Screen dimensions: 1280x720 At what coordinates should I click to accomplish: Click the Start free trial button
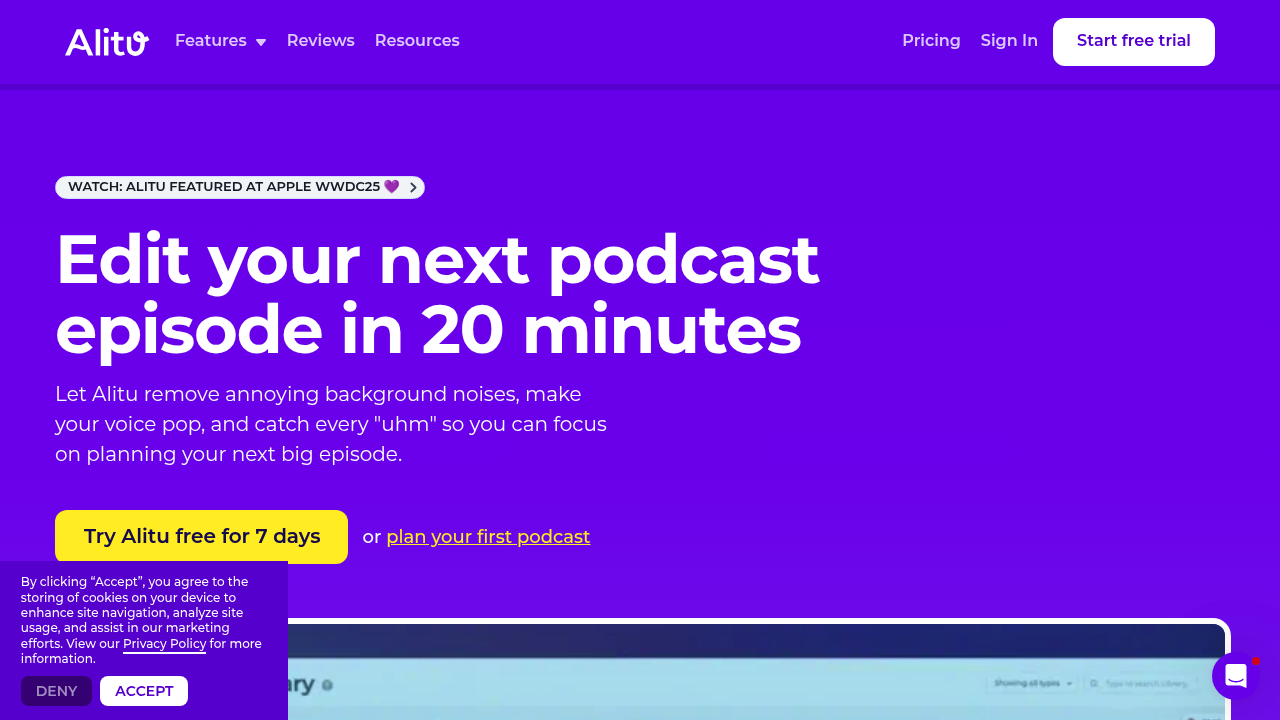pyautogui.click(x=1134, y=42)
